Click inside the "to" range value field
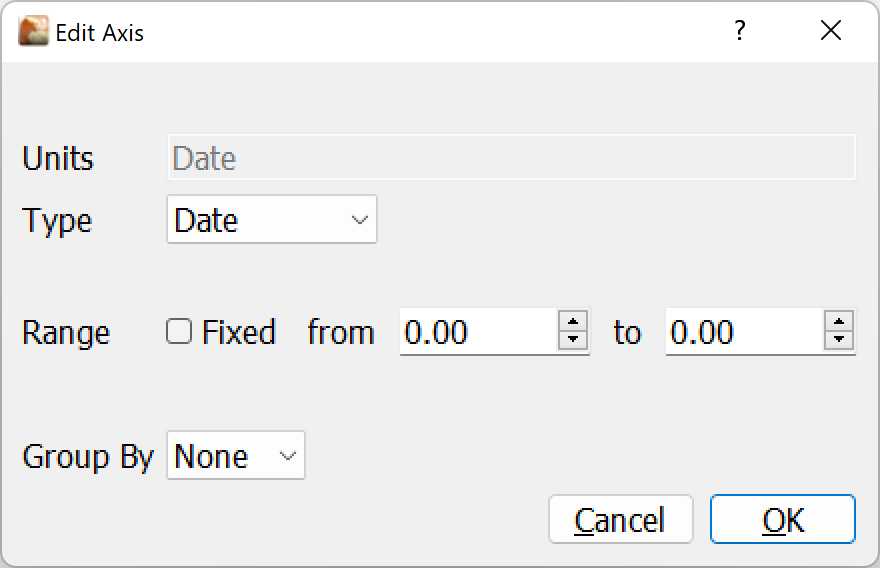 [x=743, y=332]
